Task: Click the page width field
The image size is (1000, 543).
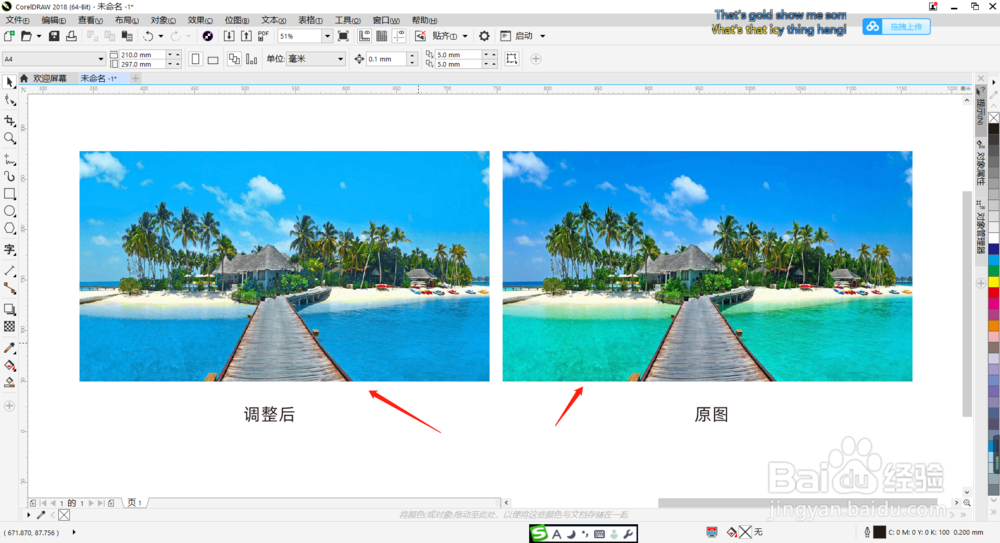Action: pos(142,55)
